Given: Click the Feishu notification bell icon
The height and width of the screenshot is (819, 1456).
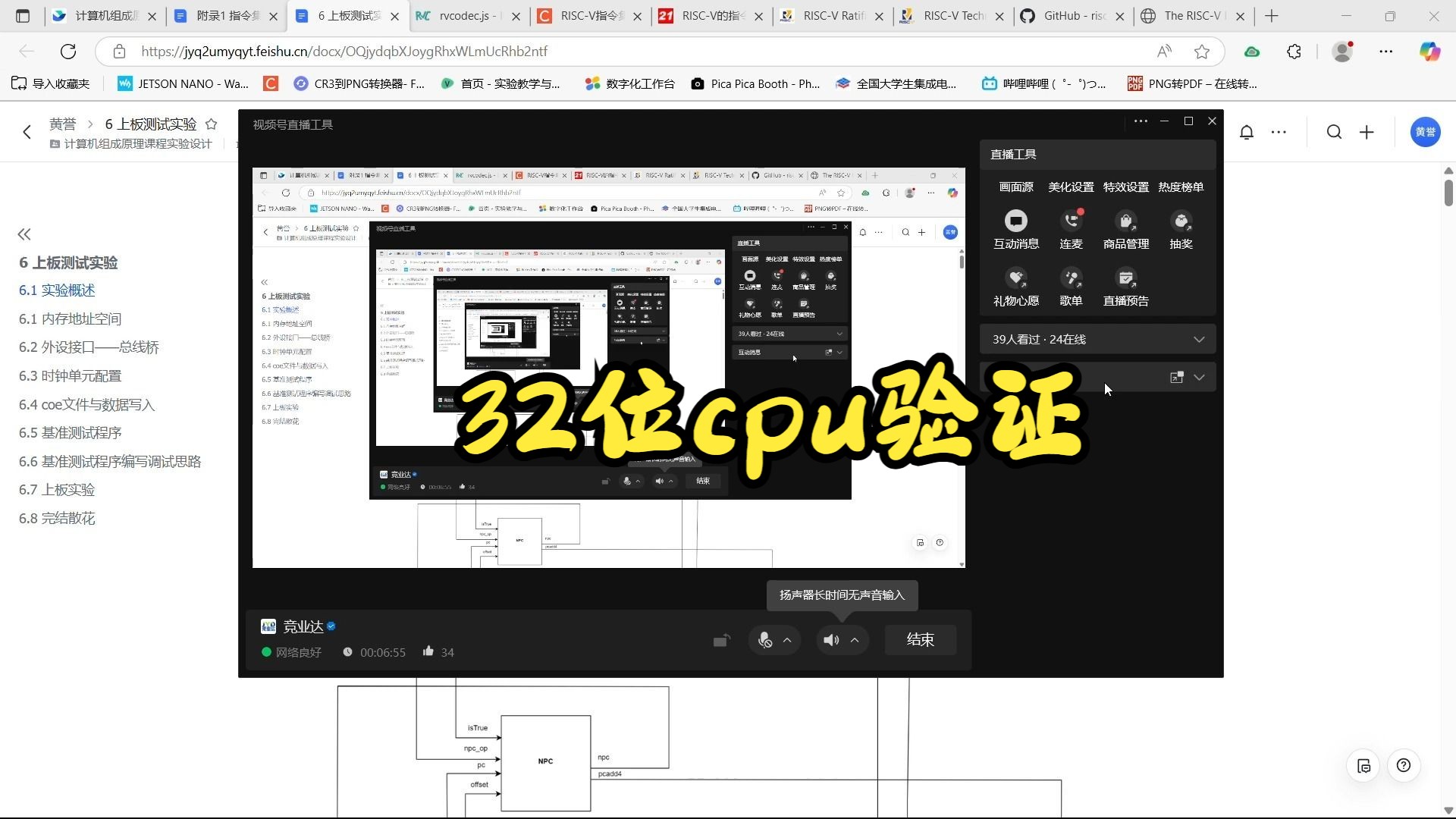Looking at the screenshot, I should [x=1246, y=133].
